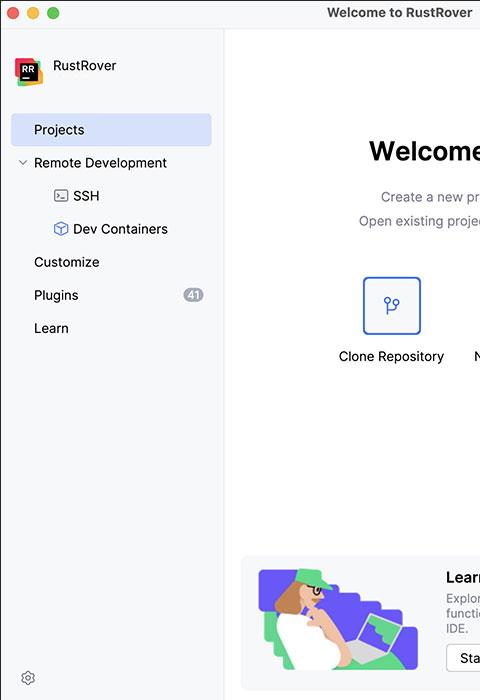Open the settings gear icon
Viewport: 480px width, 700px height.
point(28,678)
